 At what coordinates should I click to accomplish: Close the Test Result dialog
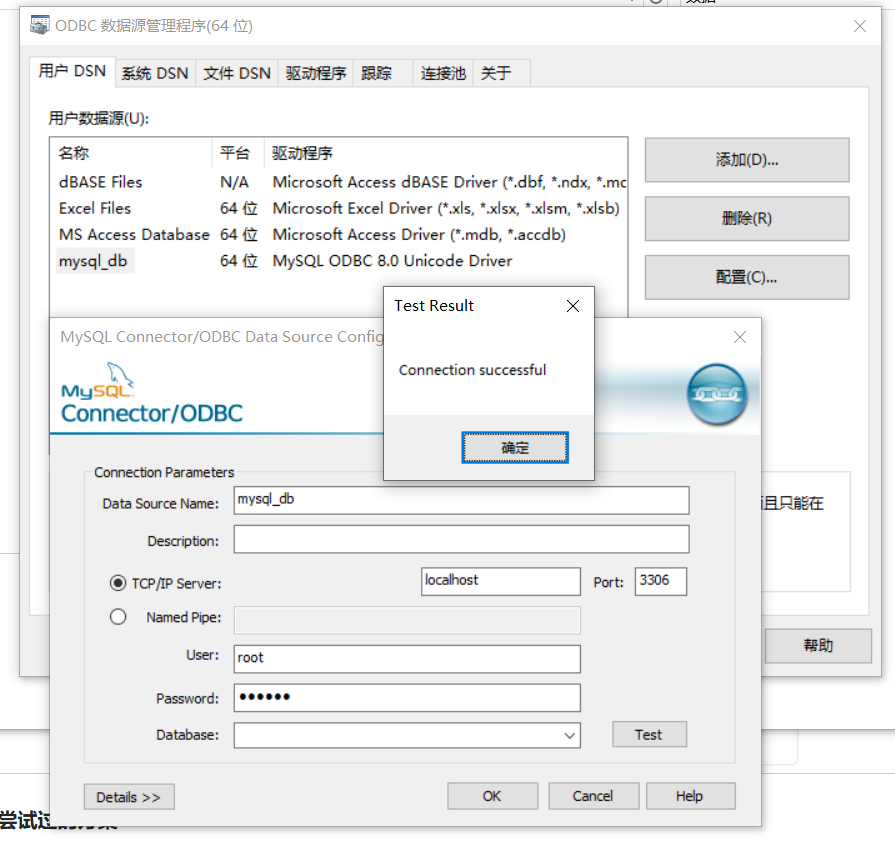pyautogui.click(x=573, y=306)
